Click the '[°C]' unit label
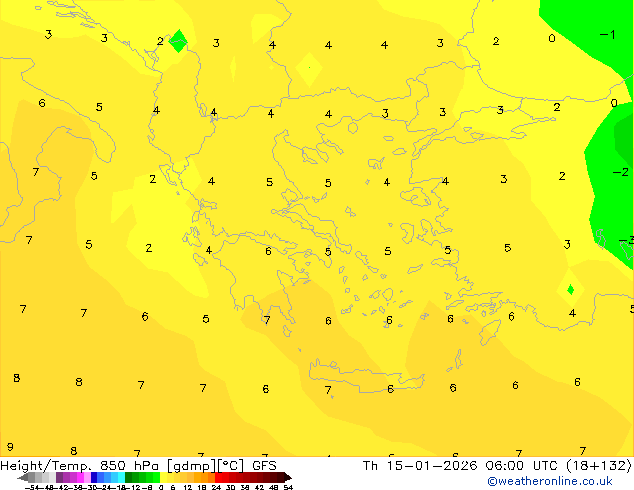Screen dimensions: 634x490 [x=231, y=466]
